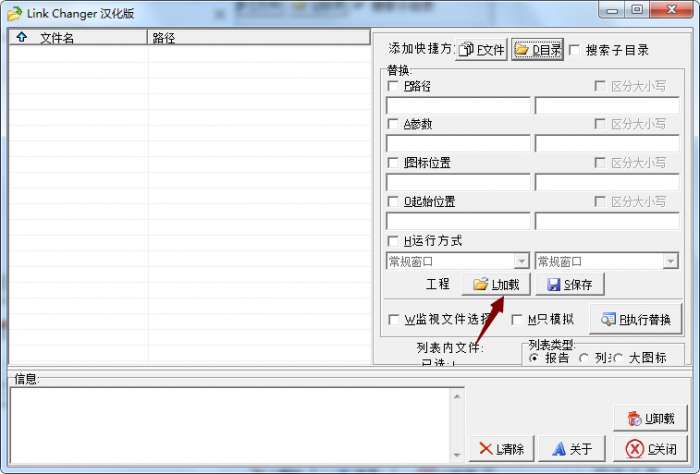Select the 报告 list type radio
This screenshot has height=474, width=700.
tap(533, 358)
